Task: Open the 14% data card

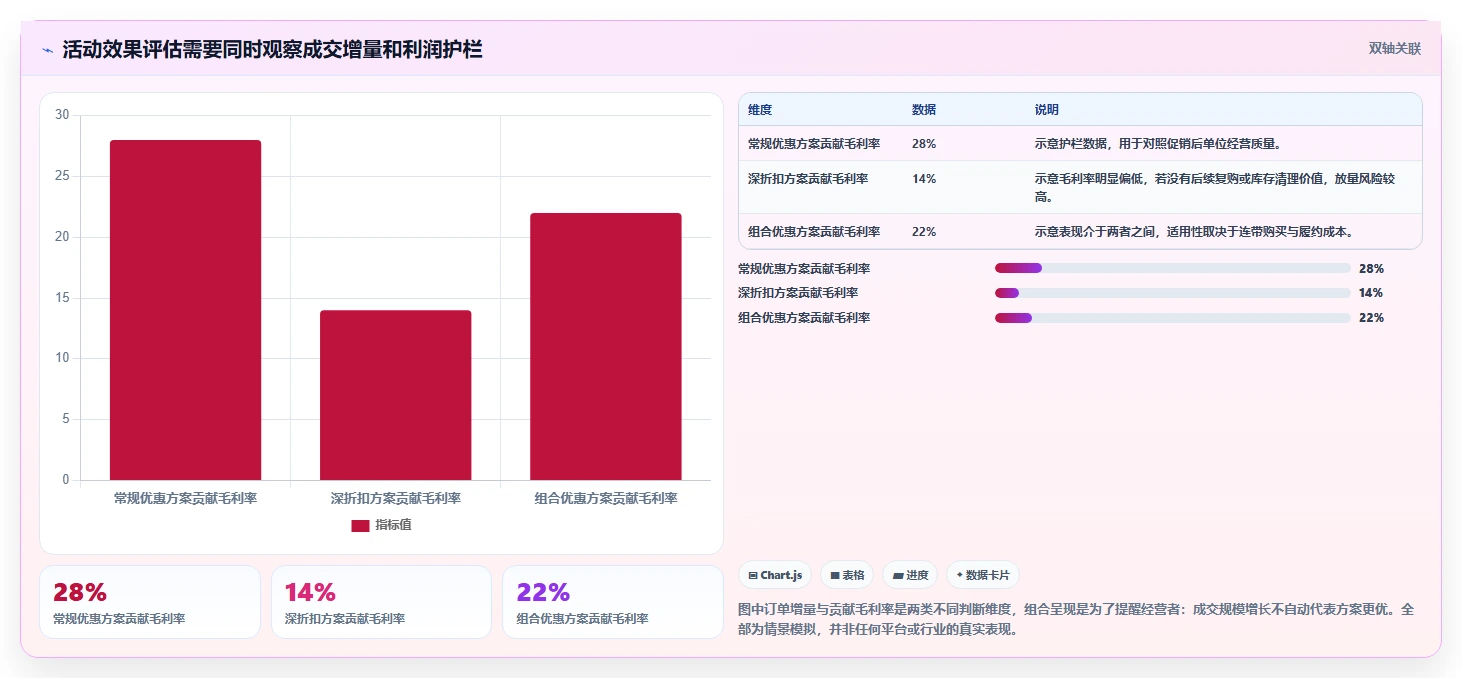Action: 381,602
